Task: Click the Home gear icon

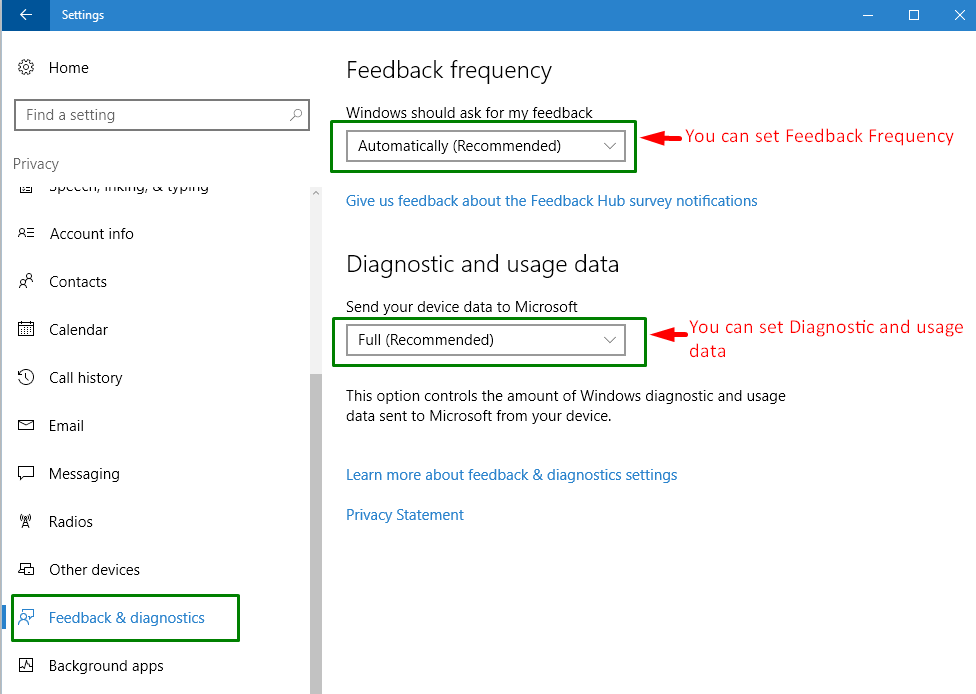Action: (27, 68)
